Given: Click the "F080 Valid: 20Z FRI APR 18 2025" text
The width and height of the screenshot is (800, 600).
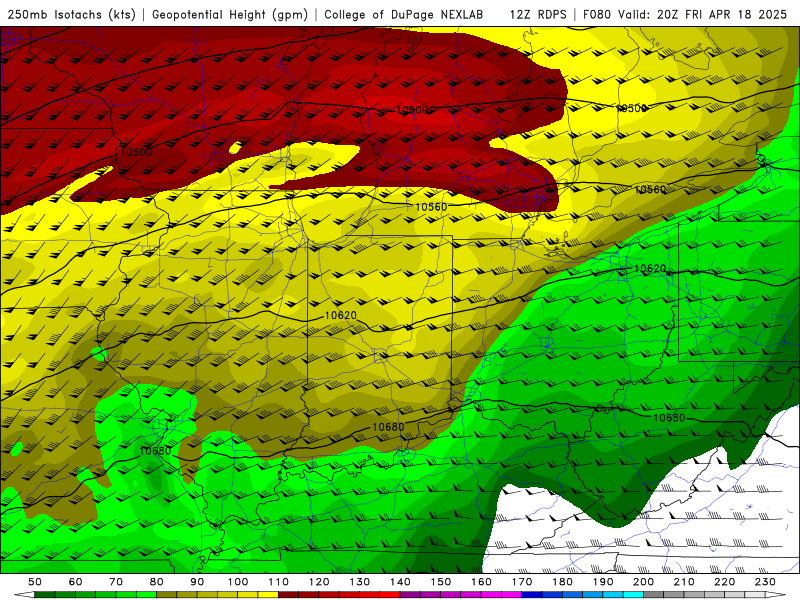Looking at the screenshot, I should pos(685,15).
